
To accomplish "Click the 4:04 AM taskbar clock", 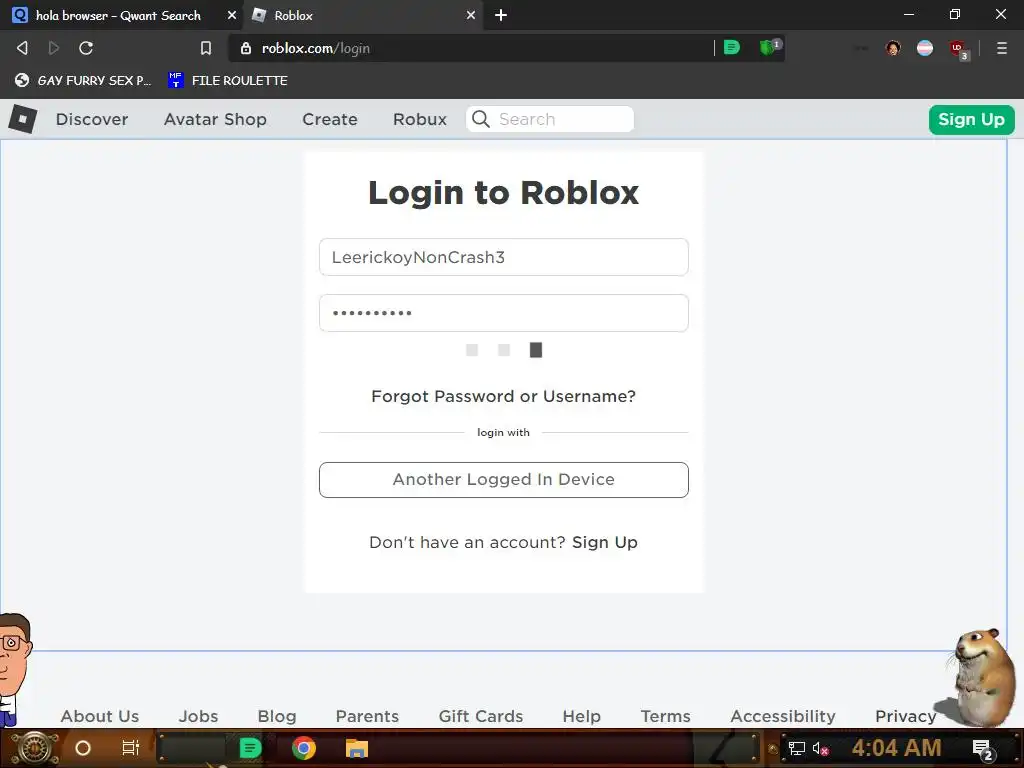I will pyautogui.click(x=896, y=748).
